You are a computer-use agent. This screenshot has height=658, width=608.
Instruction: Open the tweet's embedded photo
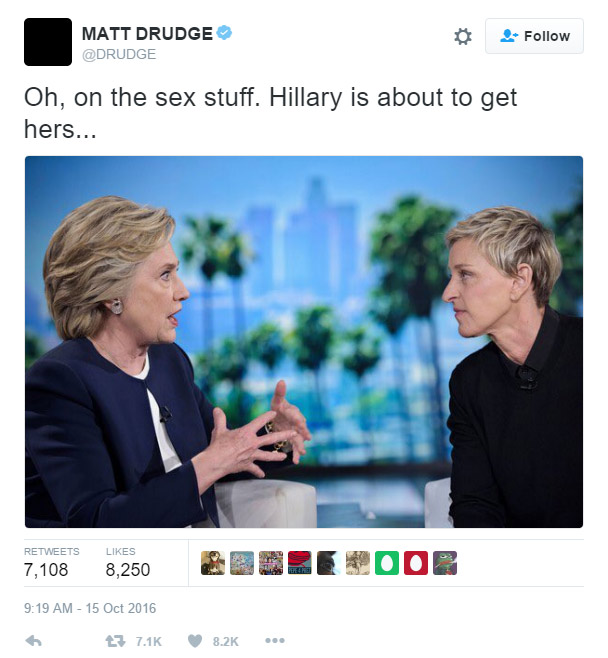coord(304,342)
